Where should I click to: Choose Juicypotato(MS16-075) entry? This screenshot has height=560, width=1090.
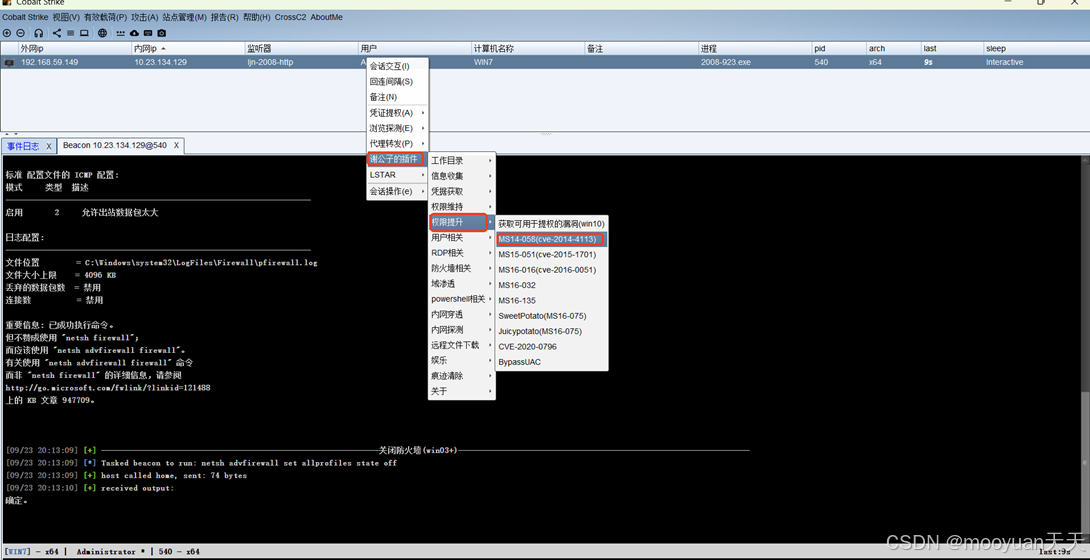click(x=552, y=331)
